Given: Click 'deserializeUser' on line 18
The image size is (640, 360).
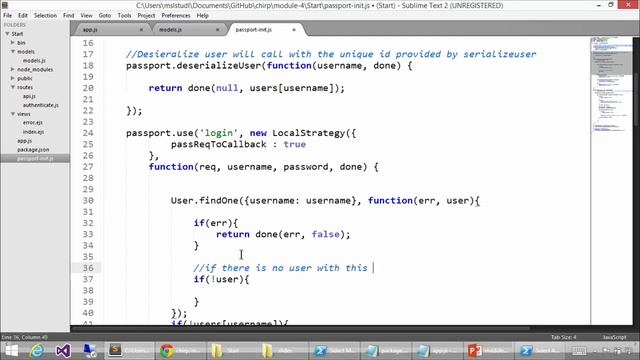Looking at the screenshot, I should click(220, 66).
